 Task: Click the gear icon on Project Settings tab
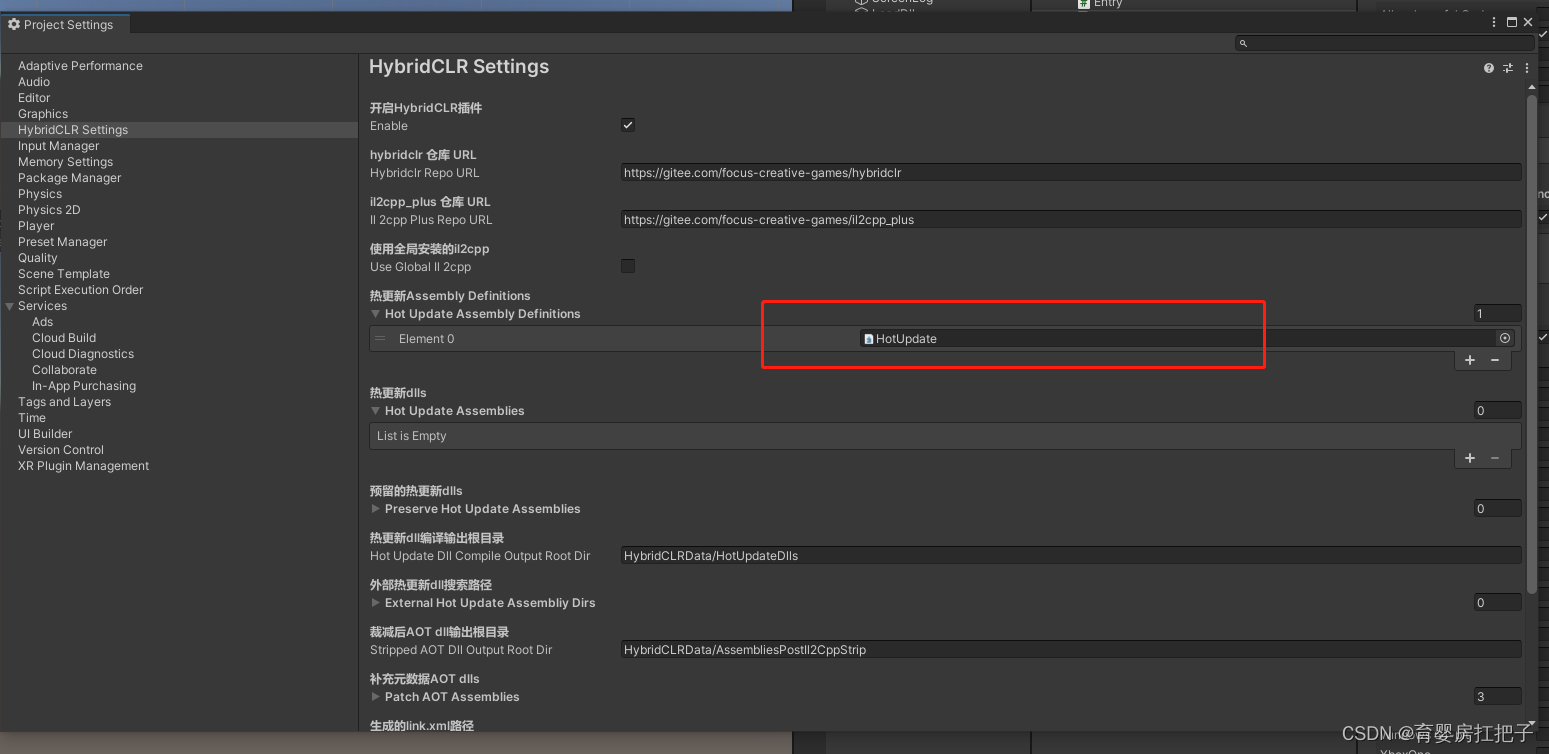14,23
